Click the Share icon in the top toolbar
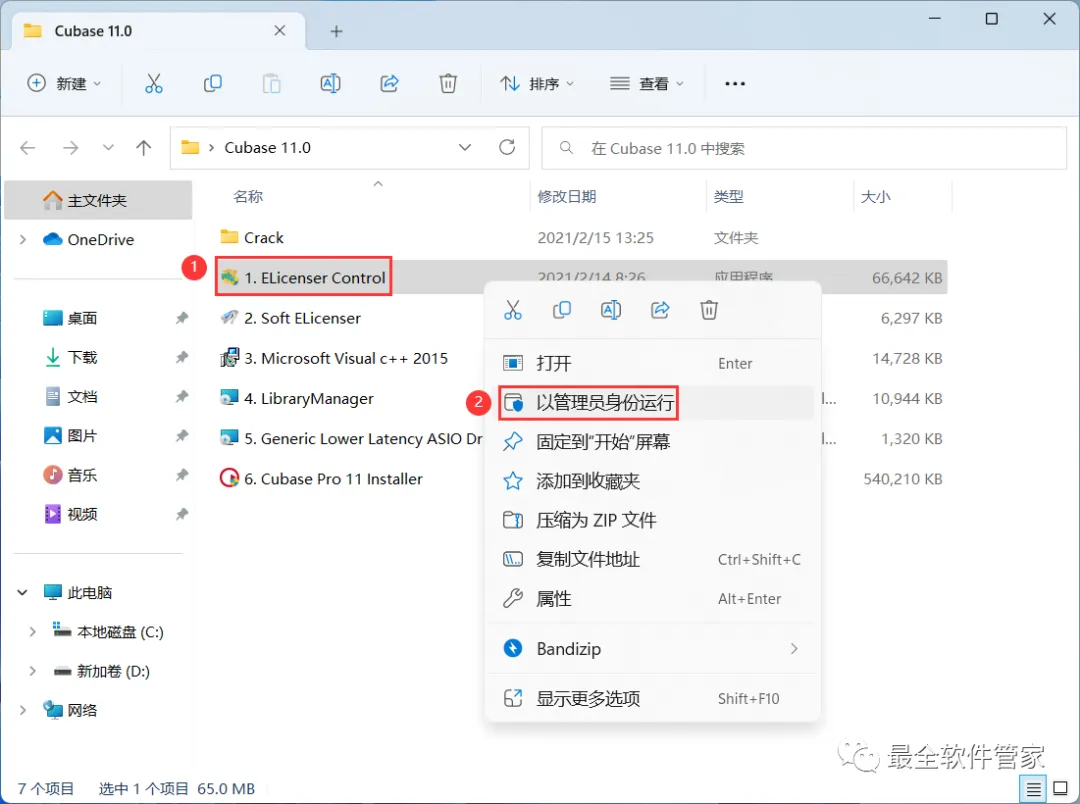Image resolution: width=1080 pixels, height=804 pixels. click(389, 83)
